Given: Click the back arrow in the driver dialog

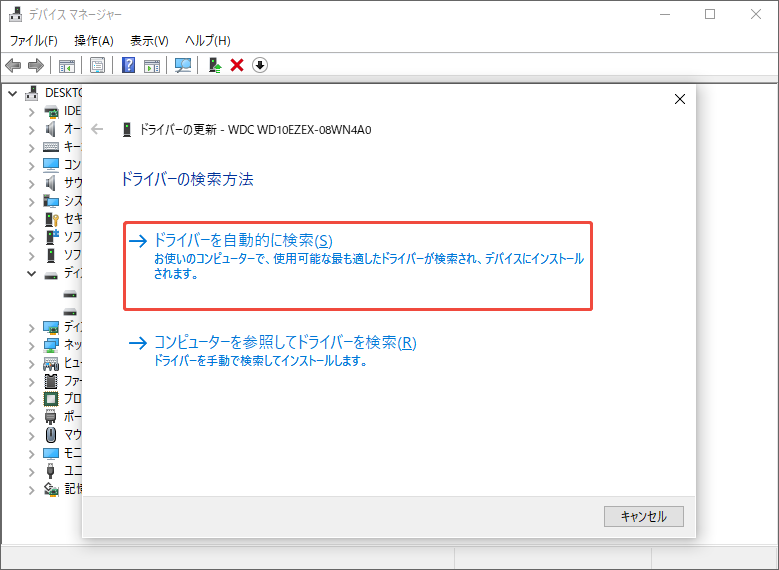Looking at the screenshot, I should 97,130.
